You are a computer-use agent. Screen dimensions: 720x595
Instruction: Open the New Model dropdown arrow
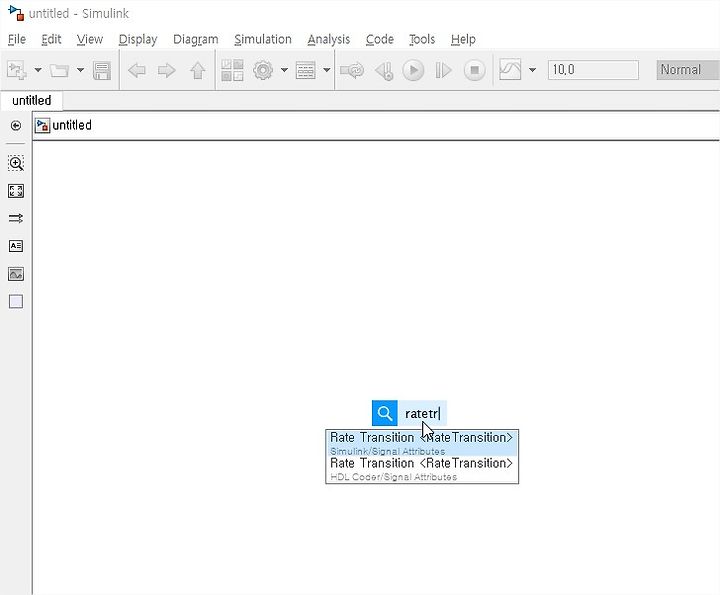[x=38, y=70]
